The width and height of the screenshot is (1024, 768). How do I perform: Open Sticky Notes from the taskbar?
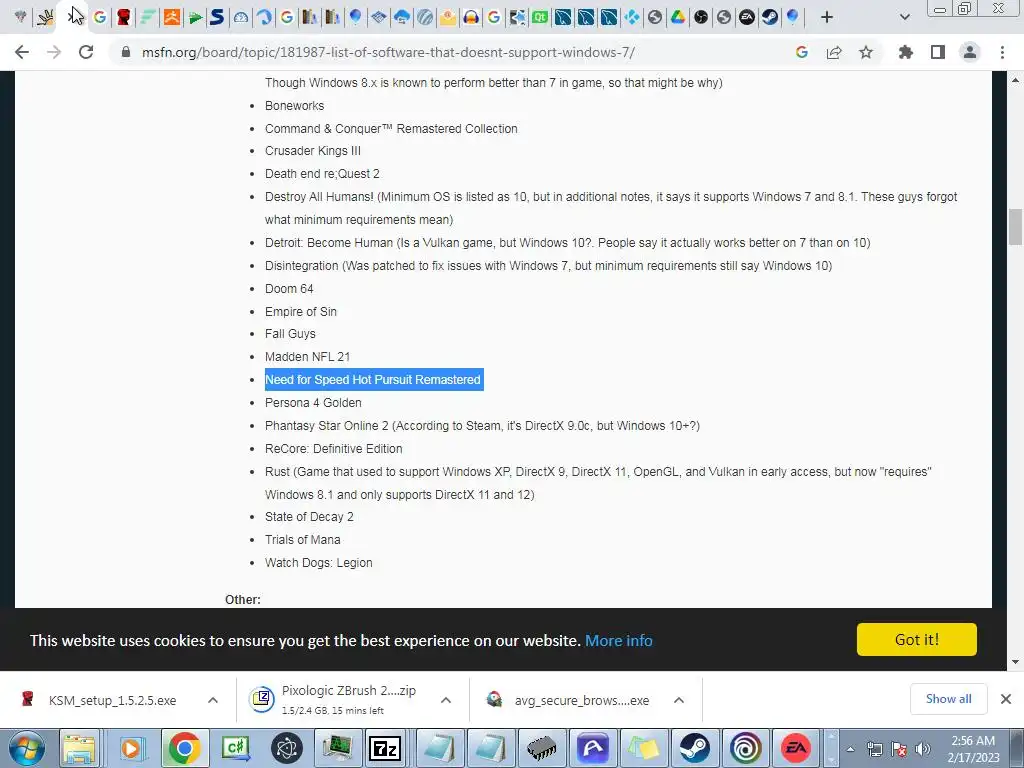click(643, 748)
